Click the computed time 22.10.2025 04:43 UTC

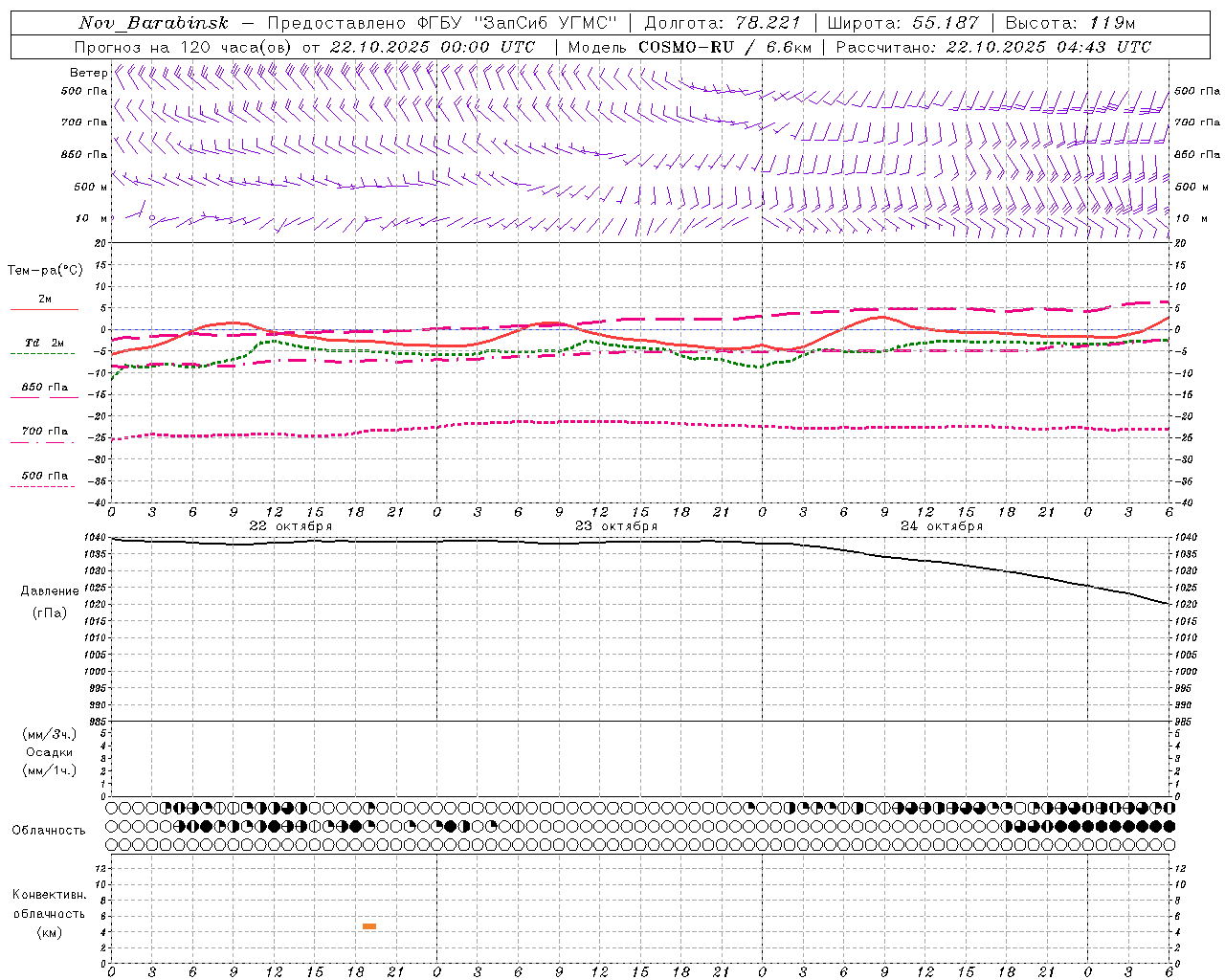[x=1048, y=47]
